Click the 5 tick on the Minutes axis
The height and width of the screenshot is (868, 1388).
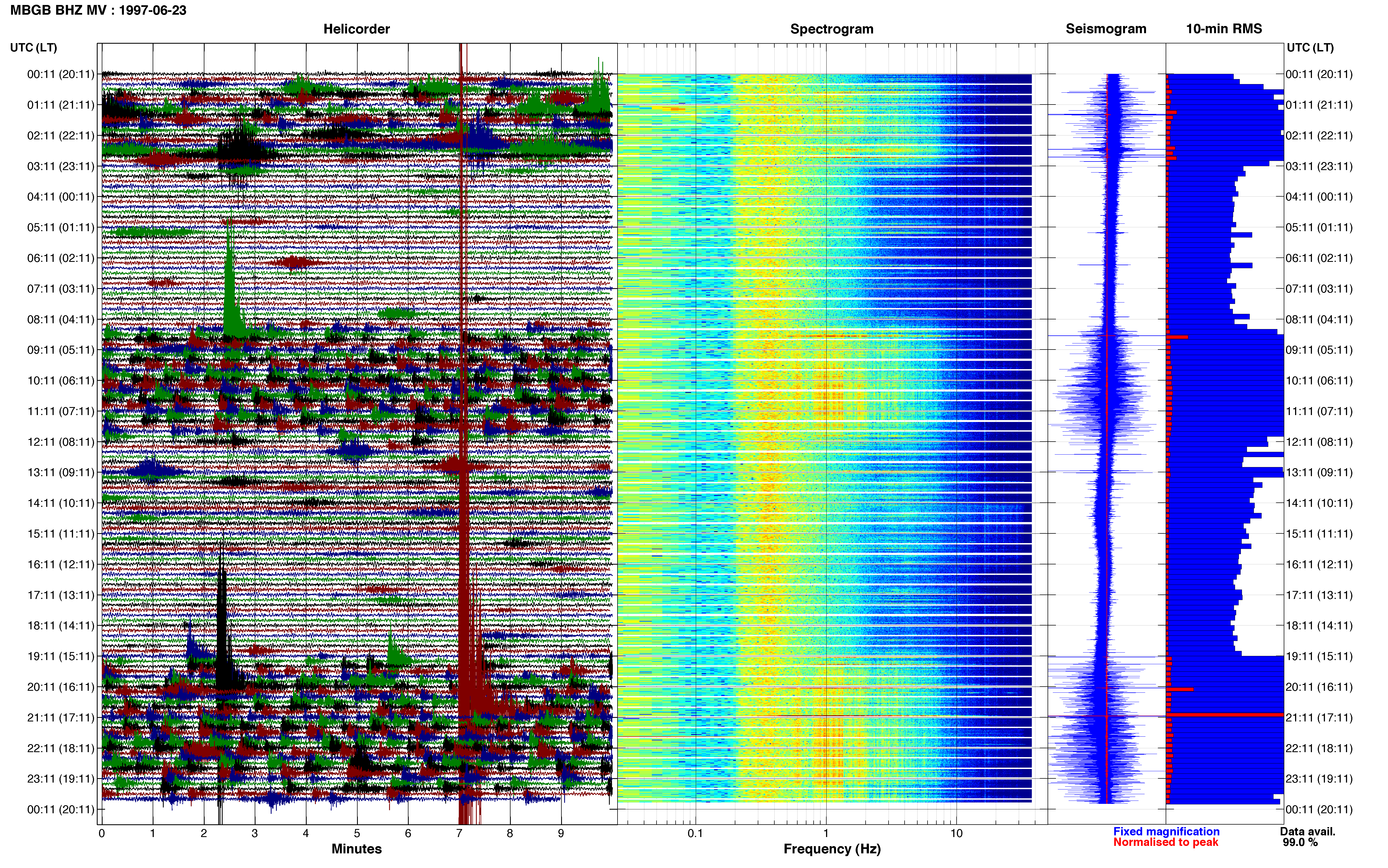pos(357,833)
